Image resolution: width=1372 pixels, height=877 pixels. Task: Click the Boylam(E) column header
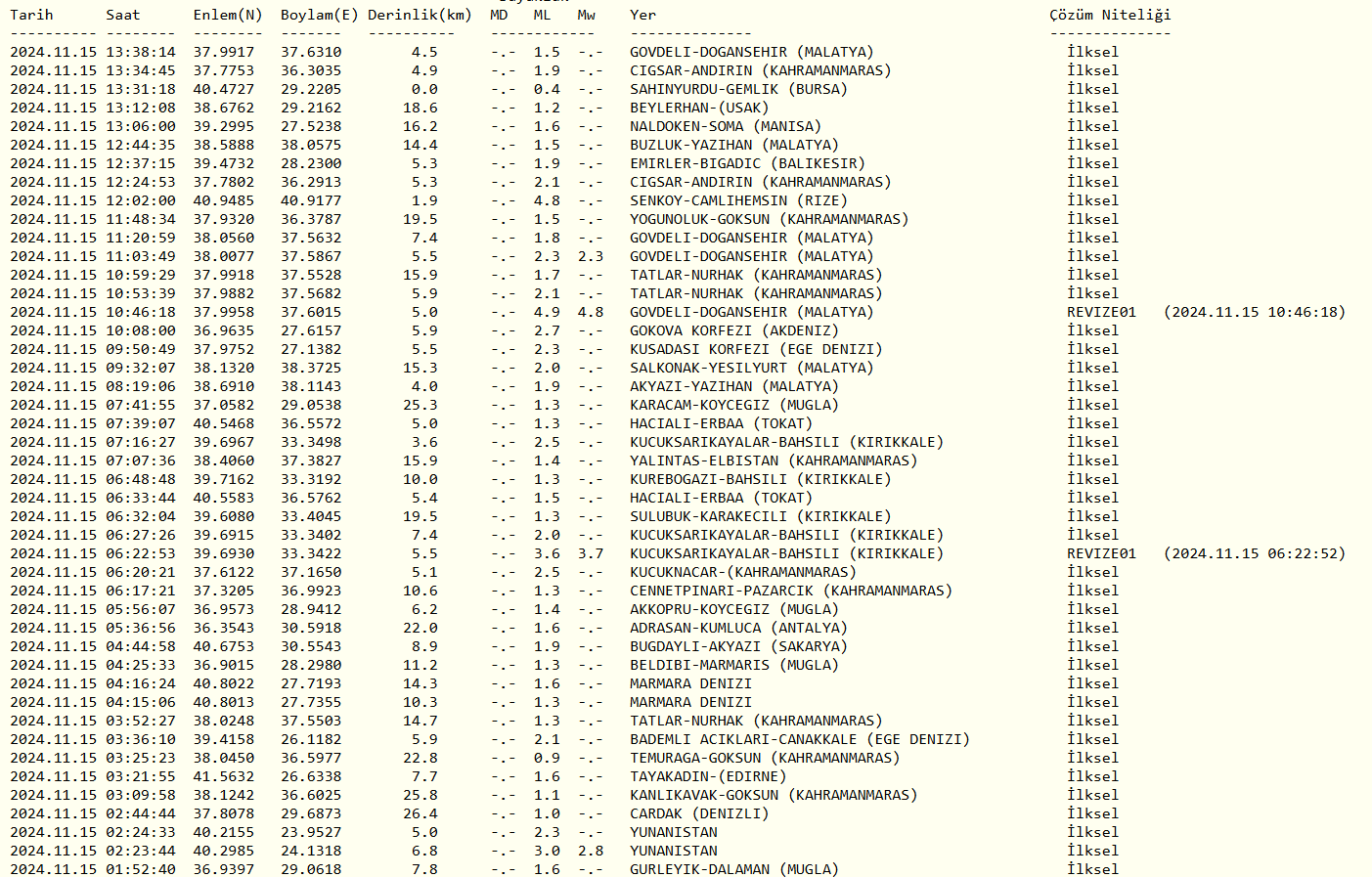point(320,15)
